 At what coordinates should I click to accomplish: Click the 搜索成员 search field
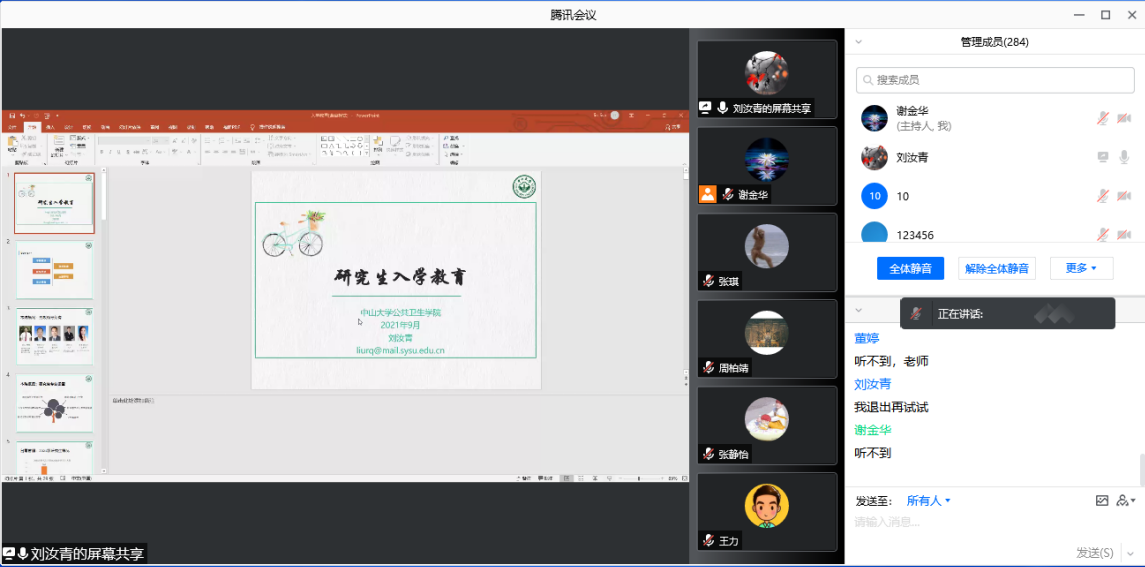[x=995, y=80]
